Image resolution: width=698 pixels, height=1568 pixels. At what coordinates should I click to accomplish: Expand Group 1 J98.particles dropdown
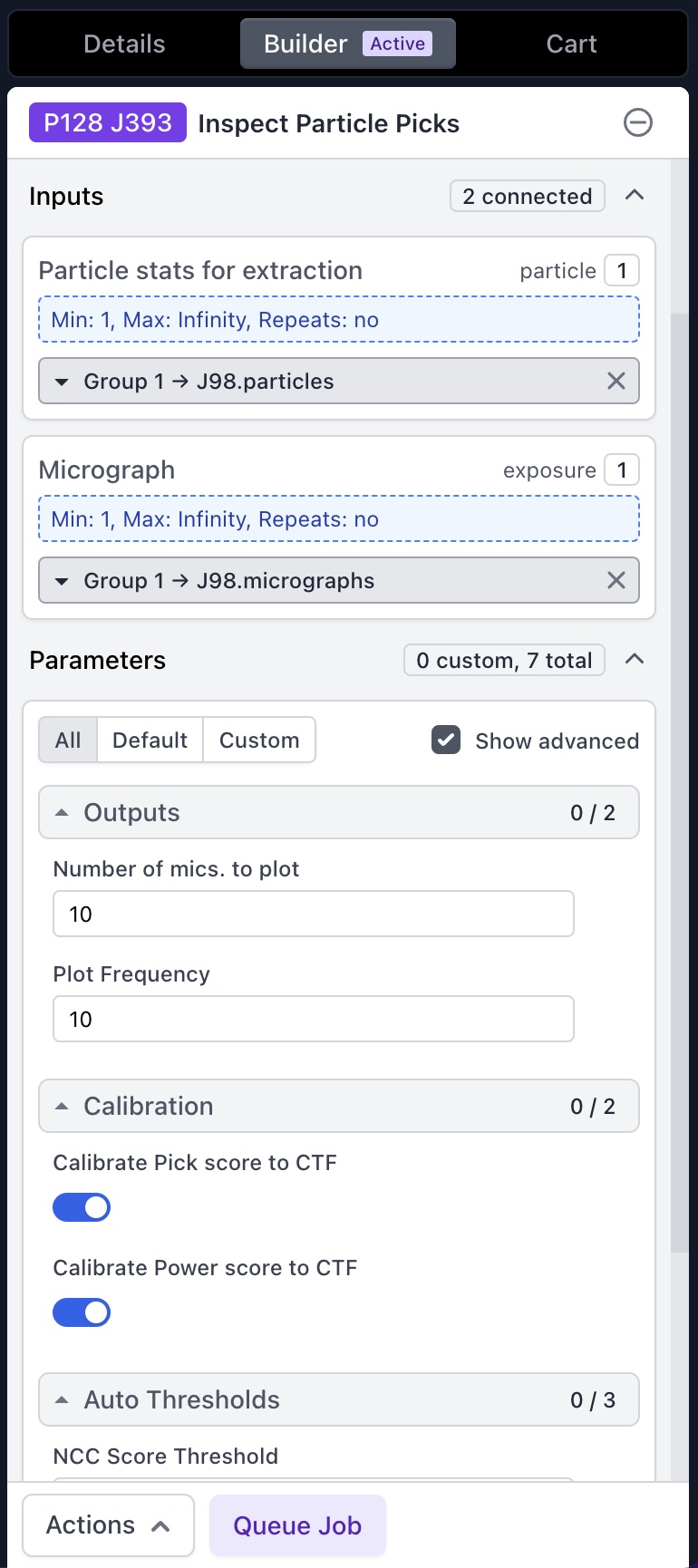[x=62, y=382]
